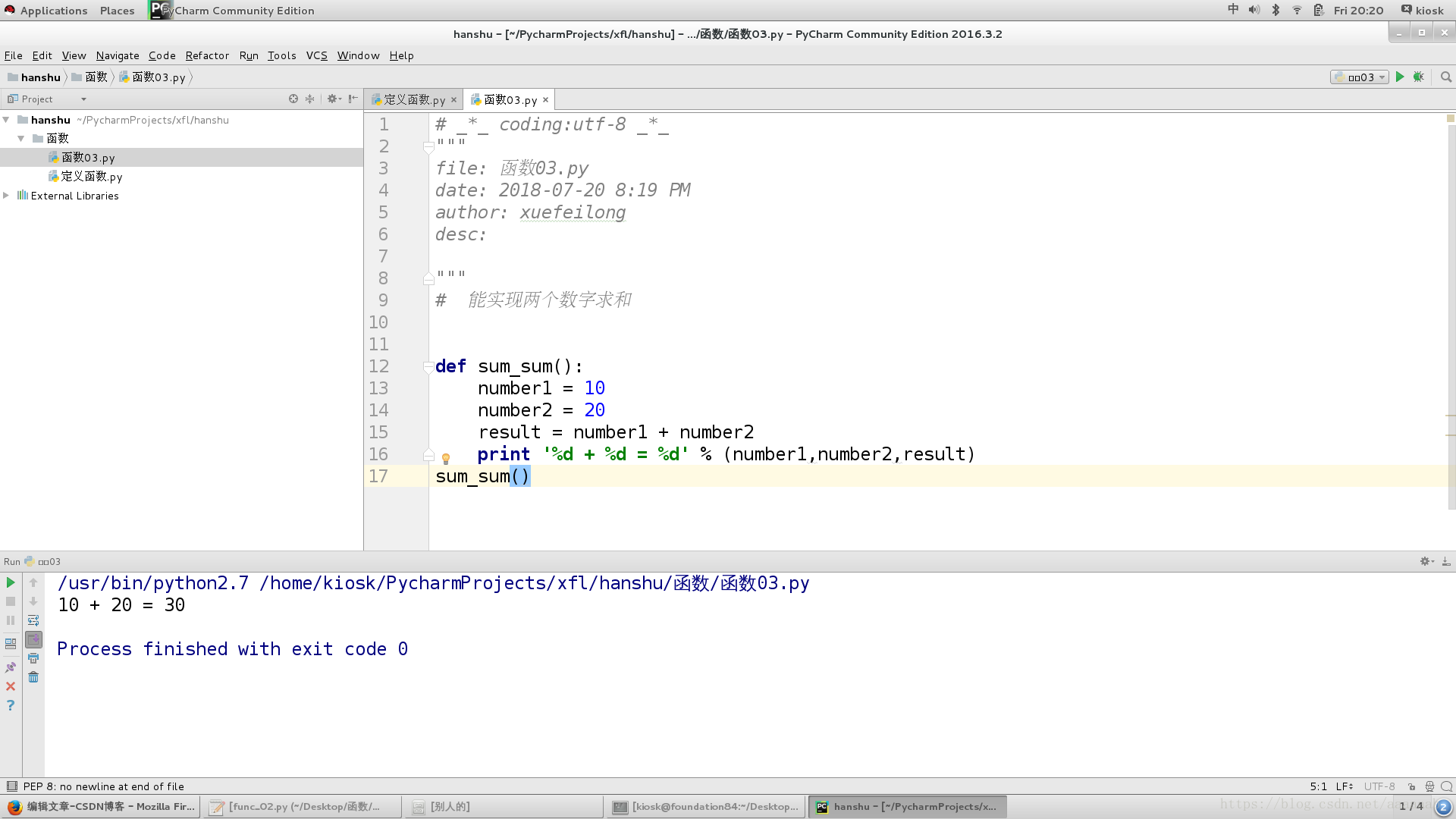Image resolution: width=1456 pixels, height=819 pixels.
Task: Clear the console with trash icon
Action: click(x=33, y=677)
